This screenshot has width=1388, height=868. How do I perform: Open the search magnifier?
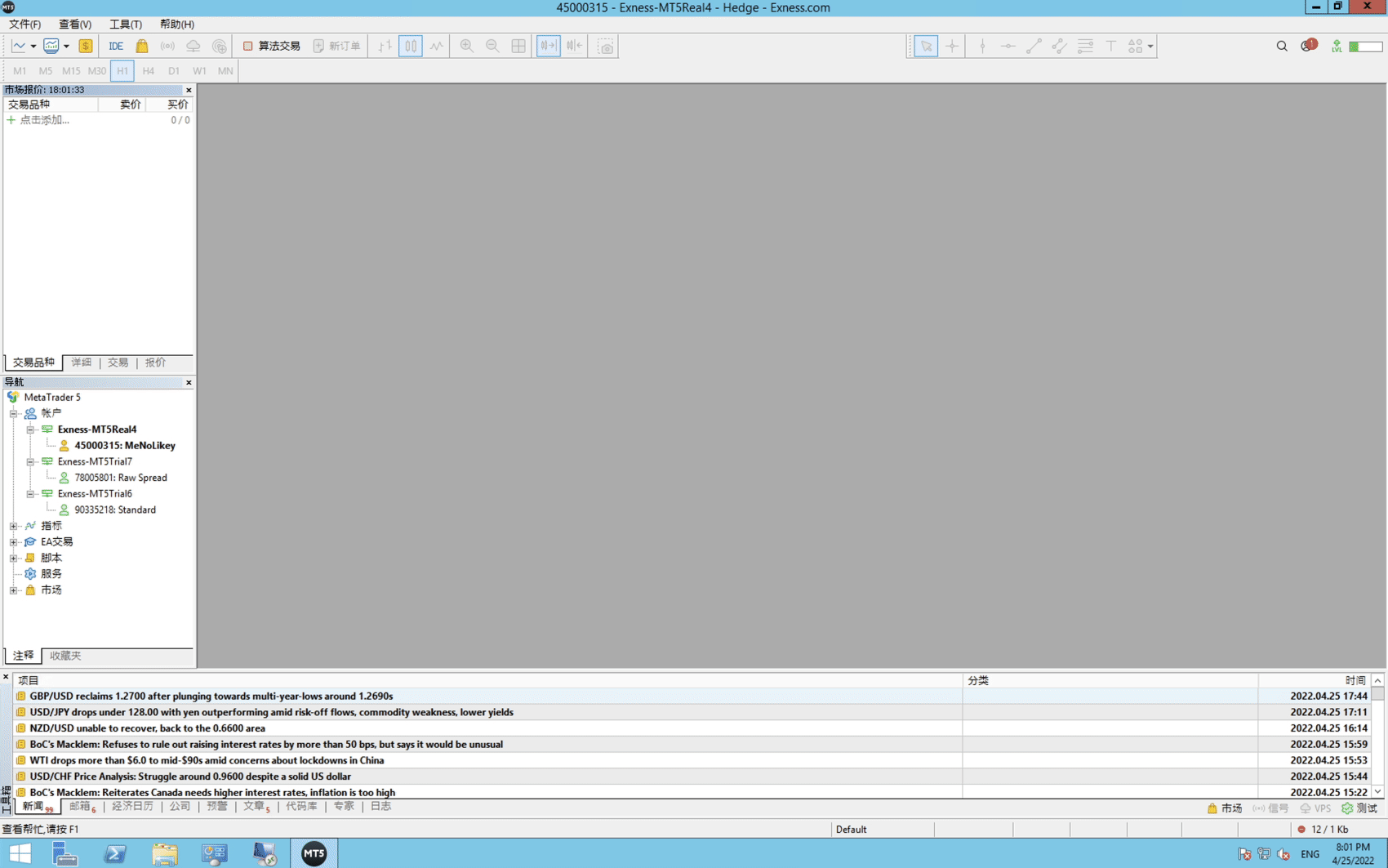pyautogui.click(x=1282, y=47)
